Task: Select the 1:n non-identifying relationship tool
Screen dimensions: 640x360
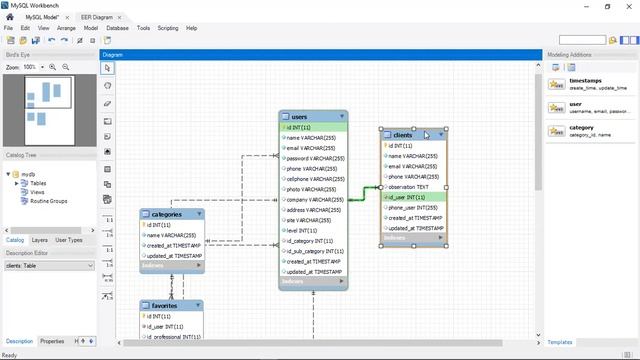Action: [107, 233]
